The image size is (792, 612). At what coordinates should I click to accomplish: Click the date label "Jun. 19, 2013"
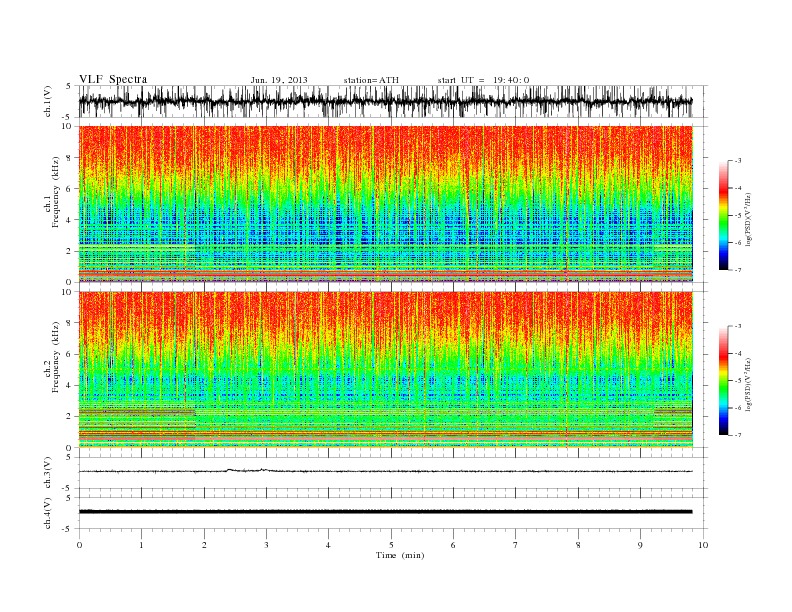click(x=279, y=80)
